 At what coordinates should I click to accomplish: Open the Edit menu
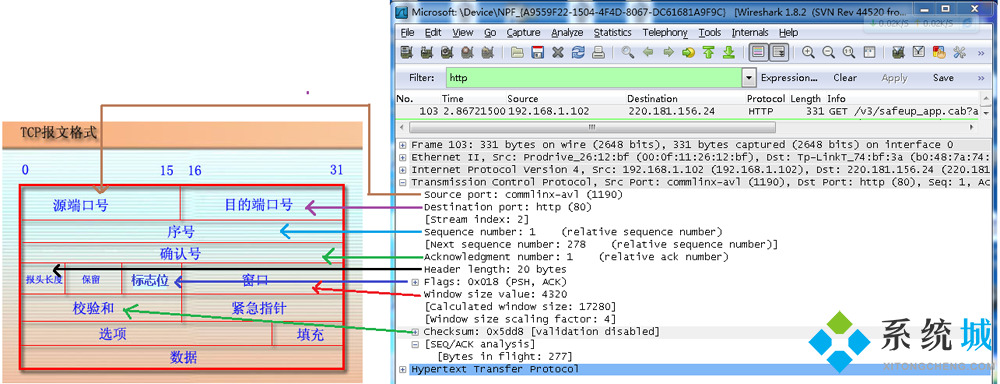(433, 33)
